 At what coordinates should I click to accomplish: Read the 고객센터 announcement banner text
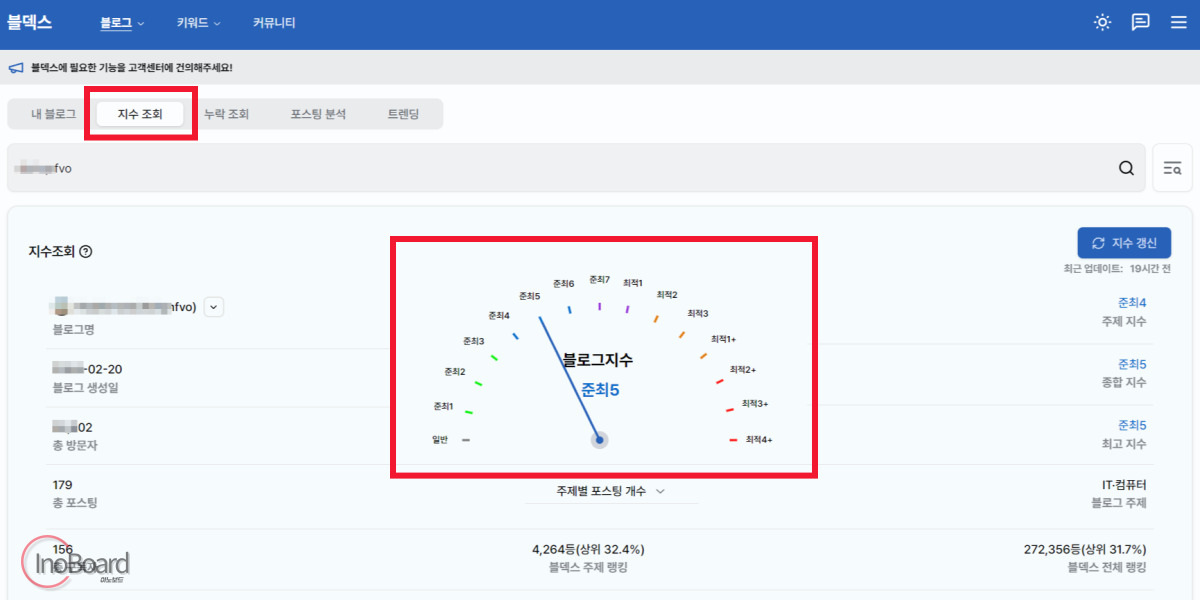coord(131,68)
